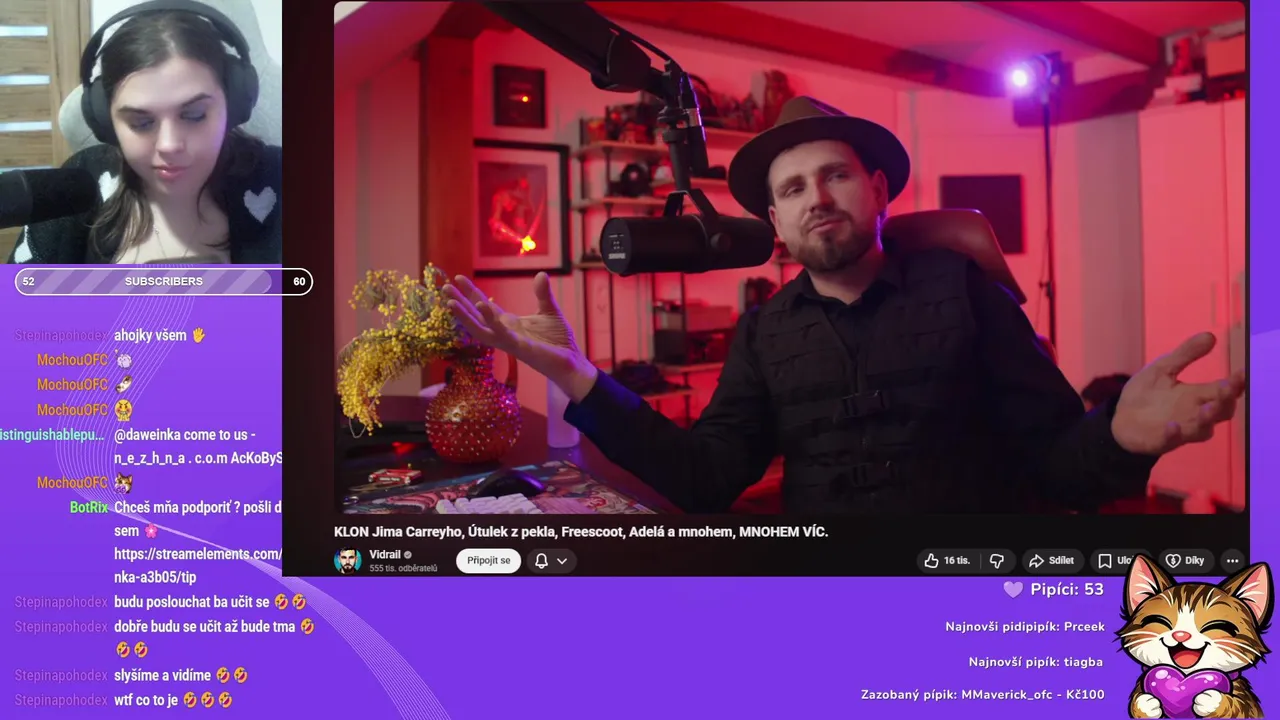Click the Díky thanks button
This screenshot has width=1280, height=720.
click(x=1185, y=561)
